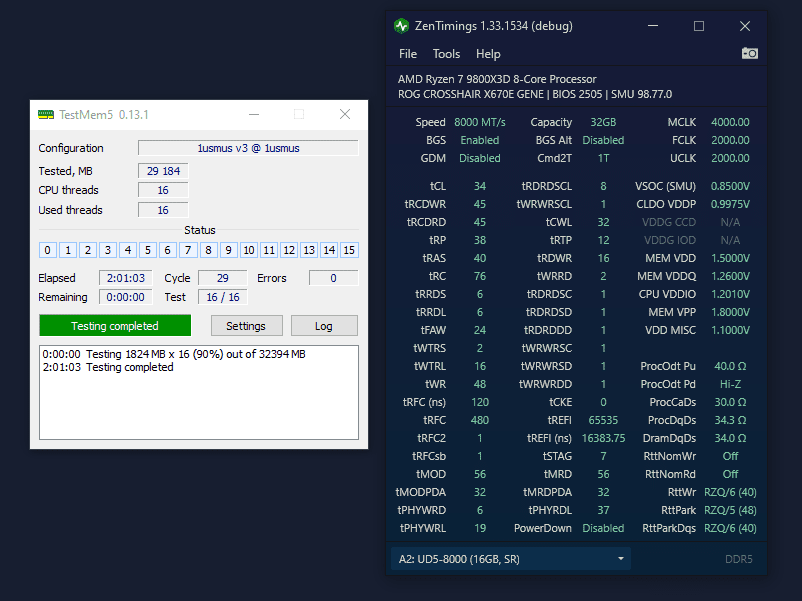The image size is (802, 601).
Task: Click the tREFI value 65535
Action: point(603,420)
